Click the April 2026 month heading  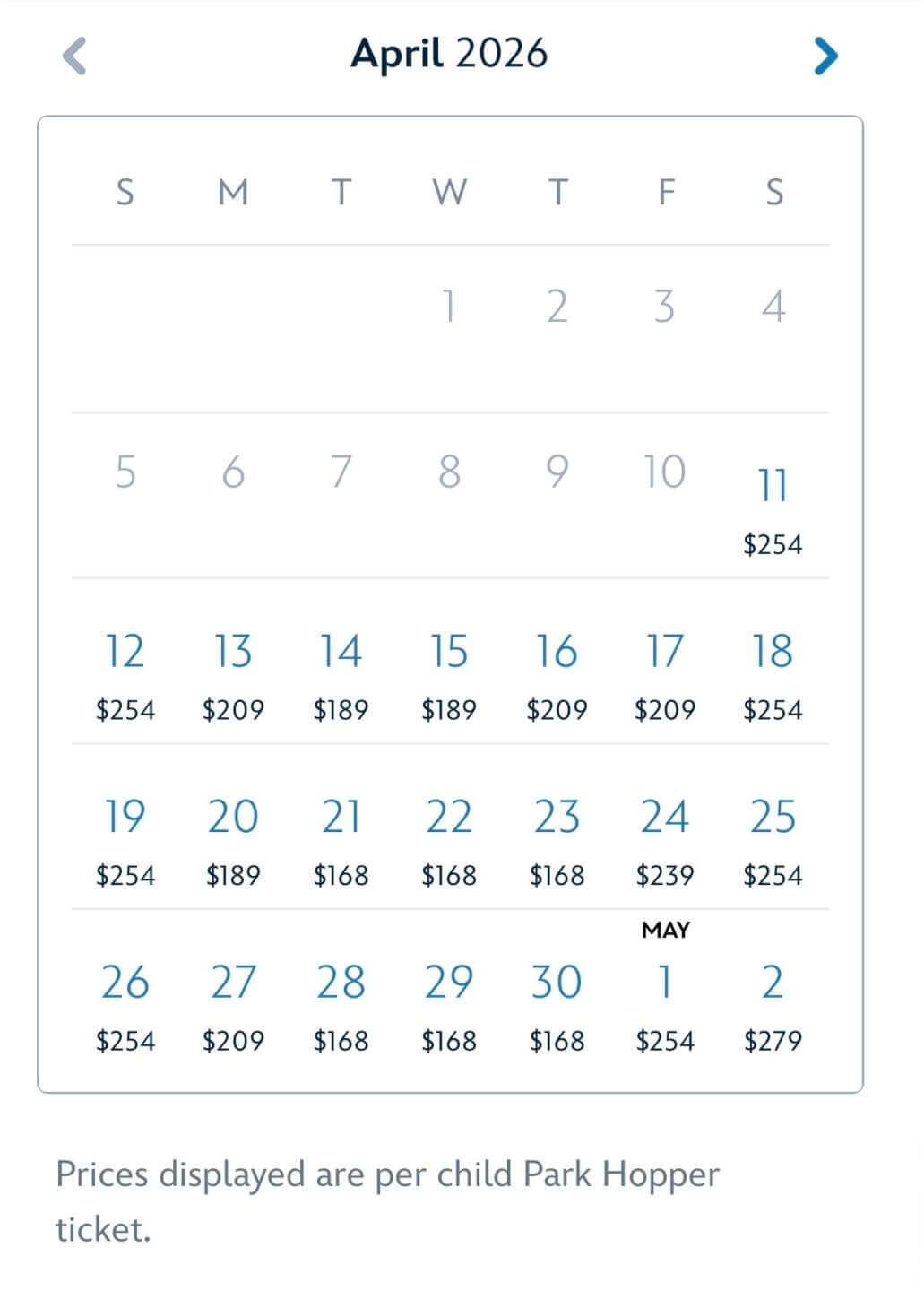pyautogui.click(x=449, y=54)
